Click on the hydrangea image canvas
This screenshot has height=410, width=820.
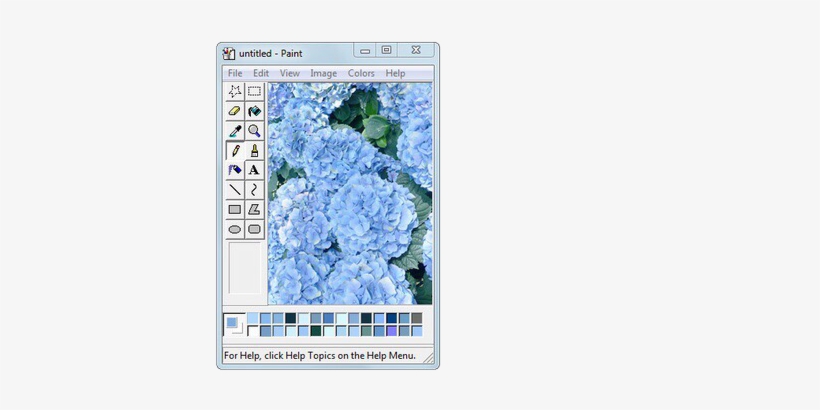tap(350, 193)
